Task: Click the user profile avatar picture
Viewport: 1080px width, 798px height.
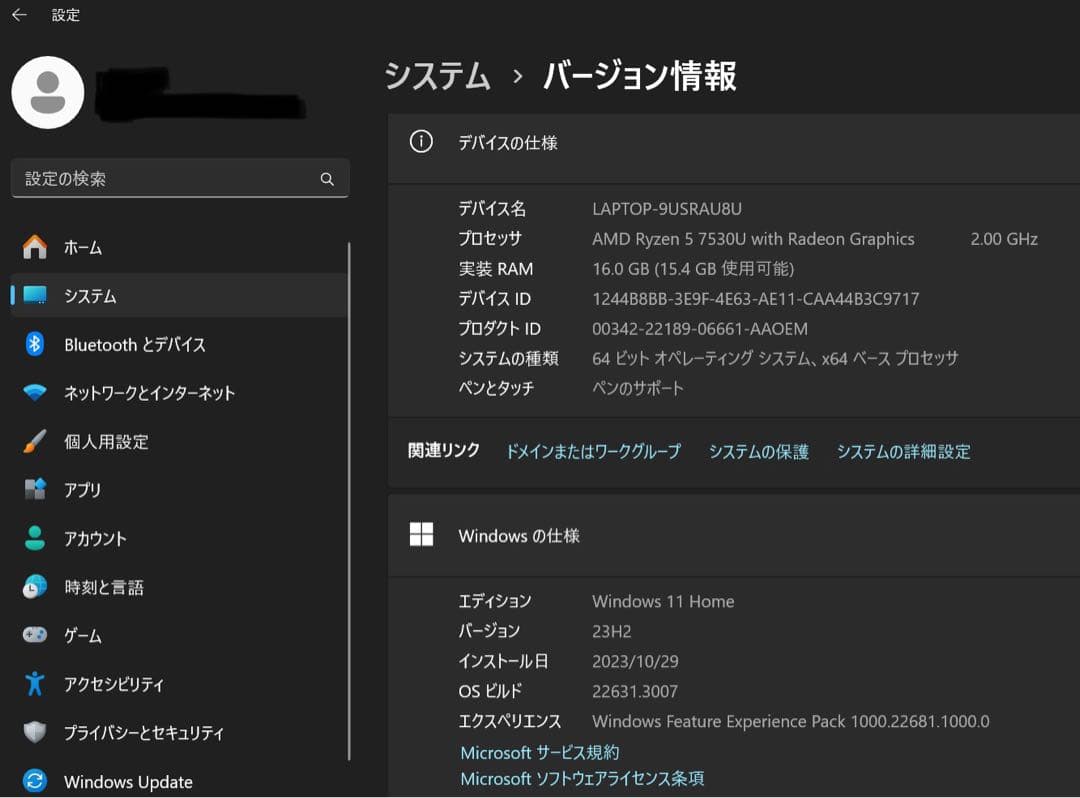Action: (47, 93)
